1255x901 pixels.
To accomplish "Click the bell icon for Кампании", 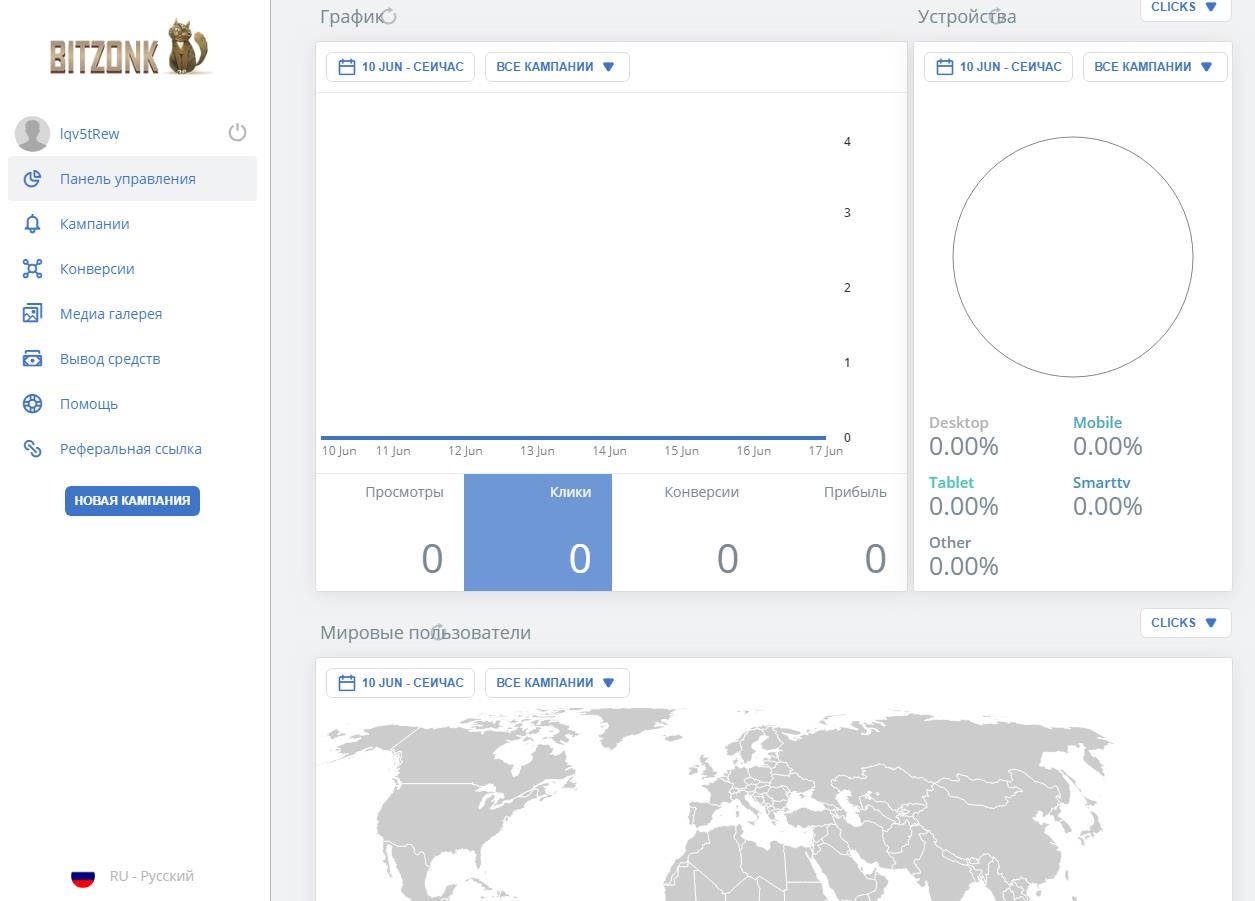I will pos(32,224).
